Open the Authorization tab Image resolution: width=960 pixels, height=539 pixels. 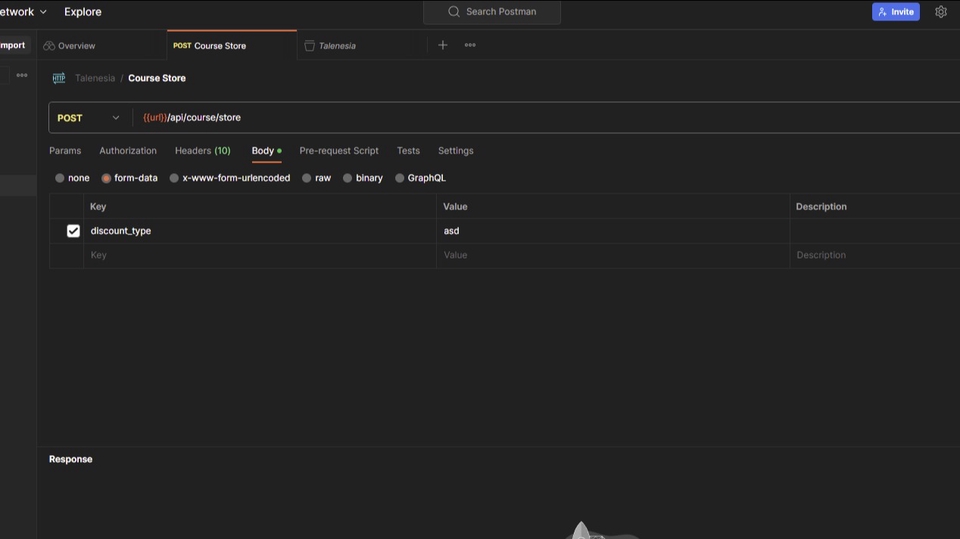coord(128,151)
